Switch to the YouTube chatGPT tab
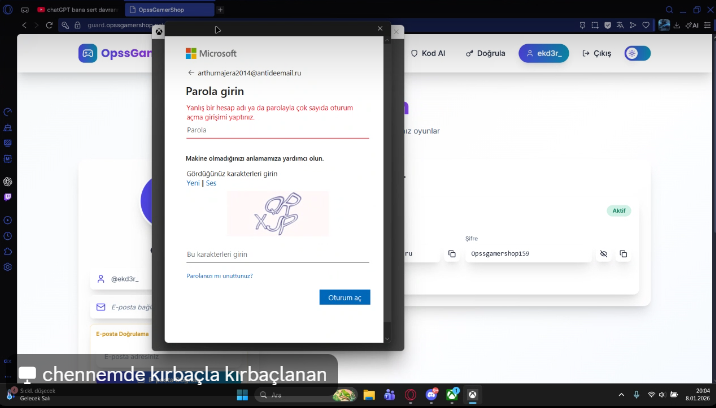The width and height of the screenshot is (716, 408). point(78,10)
